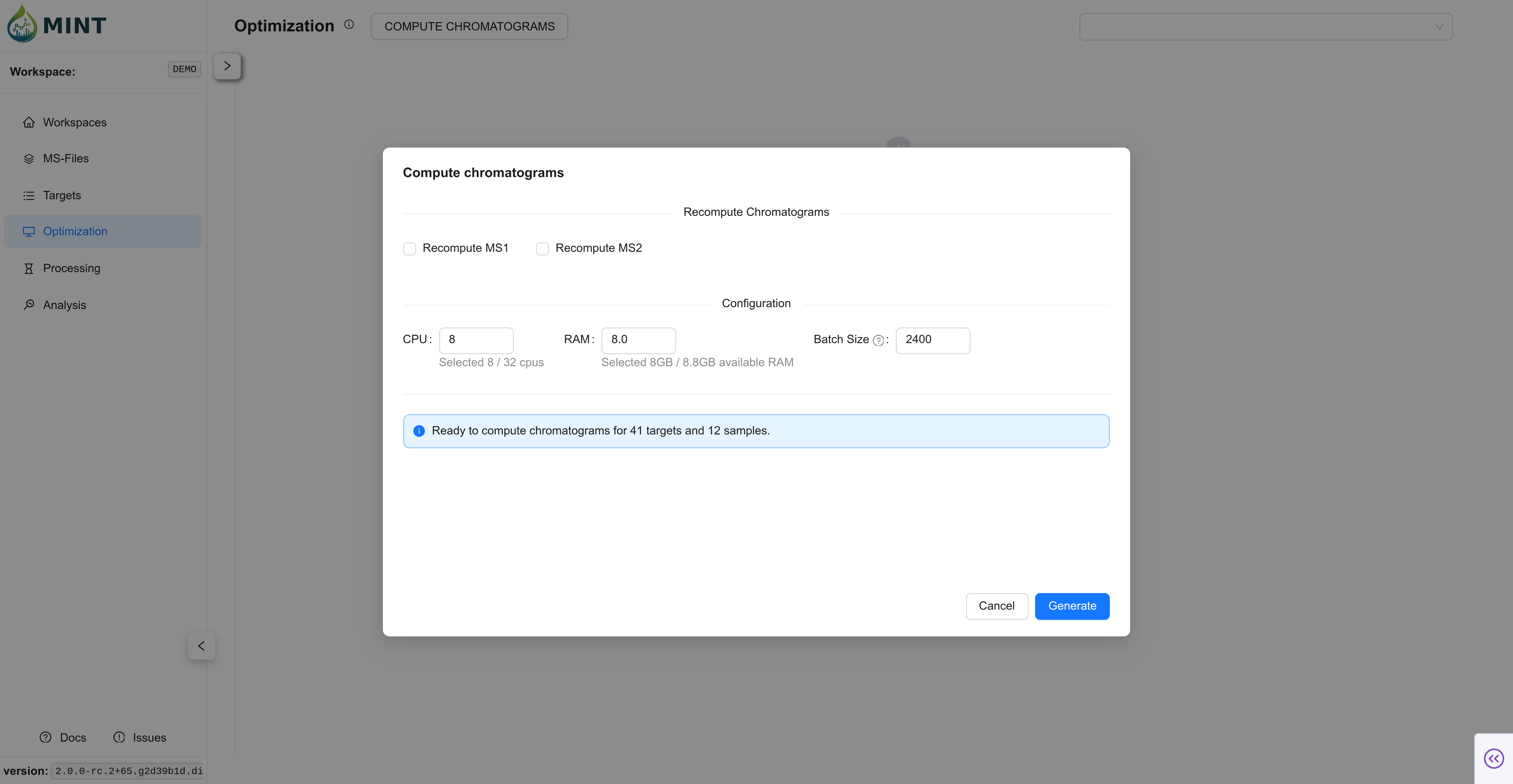Click Batch Size help question icon
Screen dimensions: 1513x784
[x=878, y=341]
